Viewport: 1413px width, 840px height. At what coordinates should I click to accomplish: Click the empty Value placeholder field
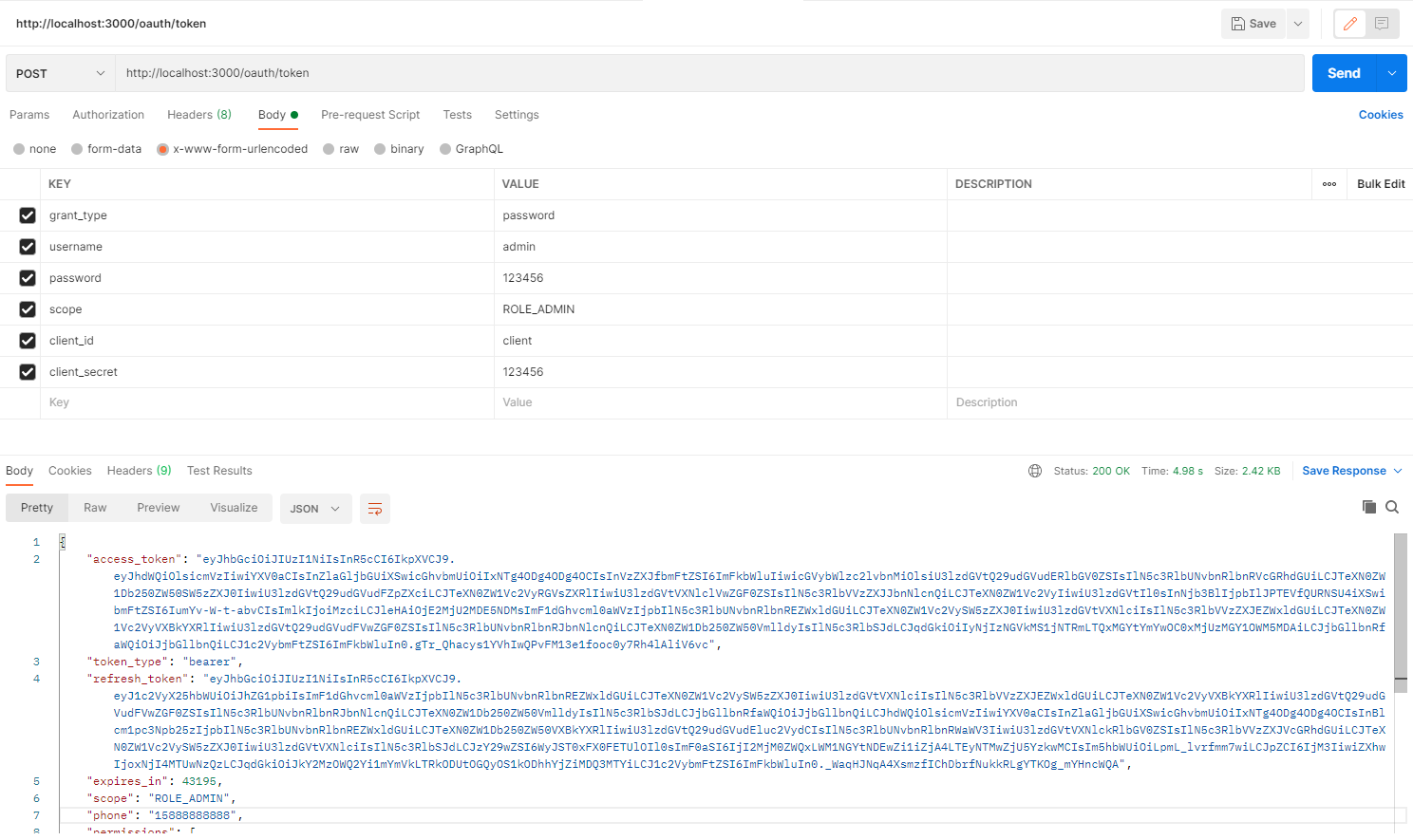click(721, 402)
